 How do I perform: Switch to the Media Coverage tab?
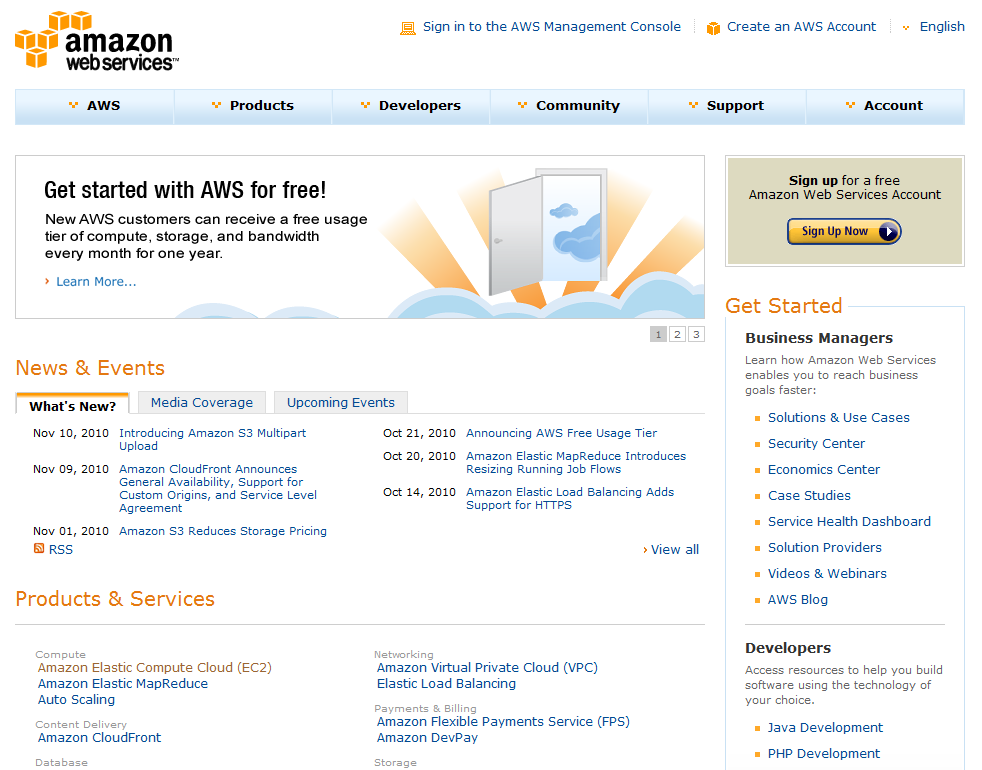click(202, 402)
